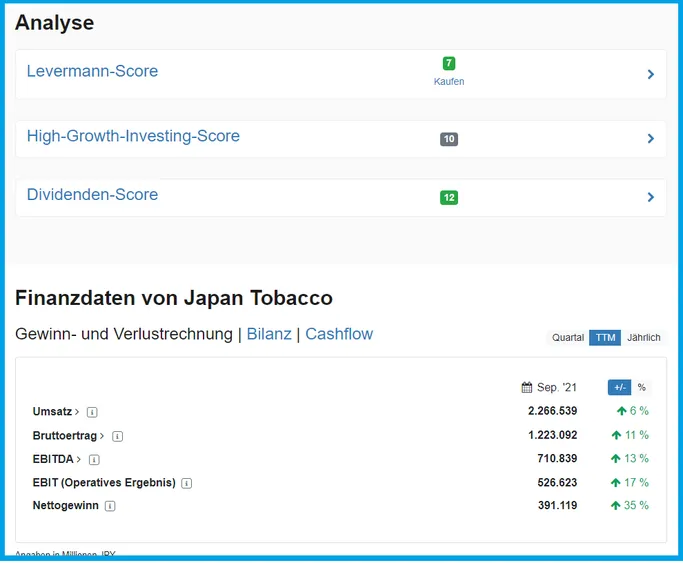683x563 pixels.
Task: Expand the Dividenden-Score row chevron
Action: point(651,197)
